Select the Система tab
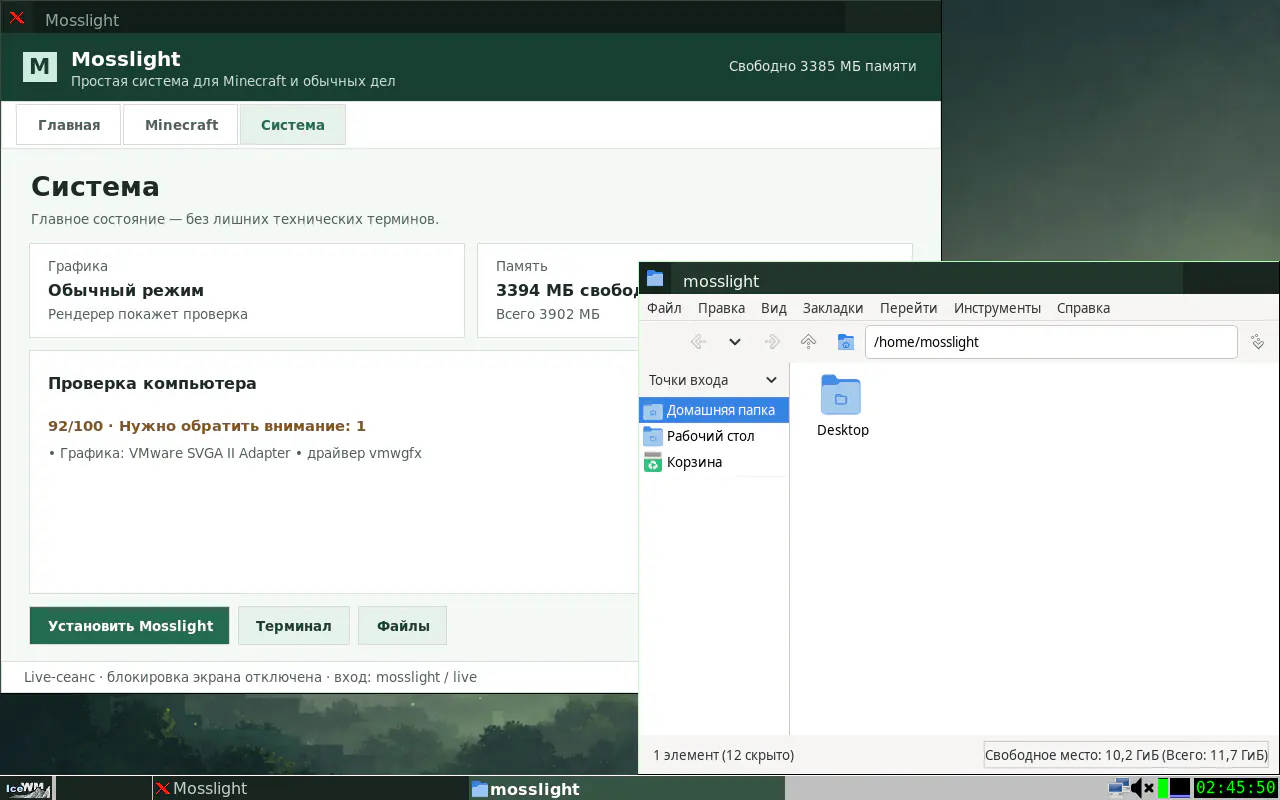Viewport: 1280px width, 800px height. (x=293, y=125)
